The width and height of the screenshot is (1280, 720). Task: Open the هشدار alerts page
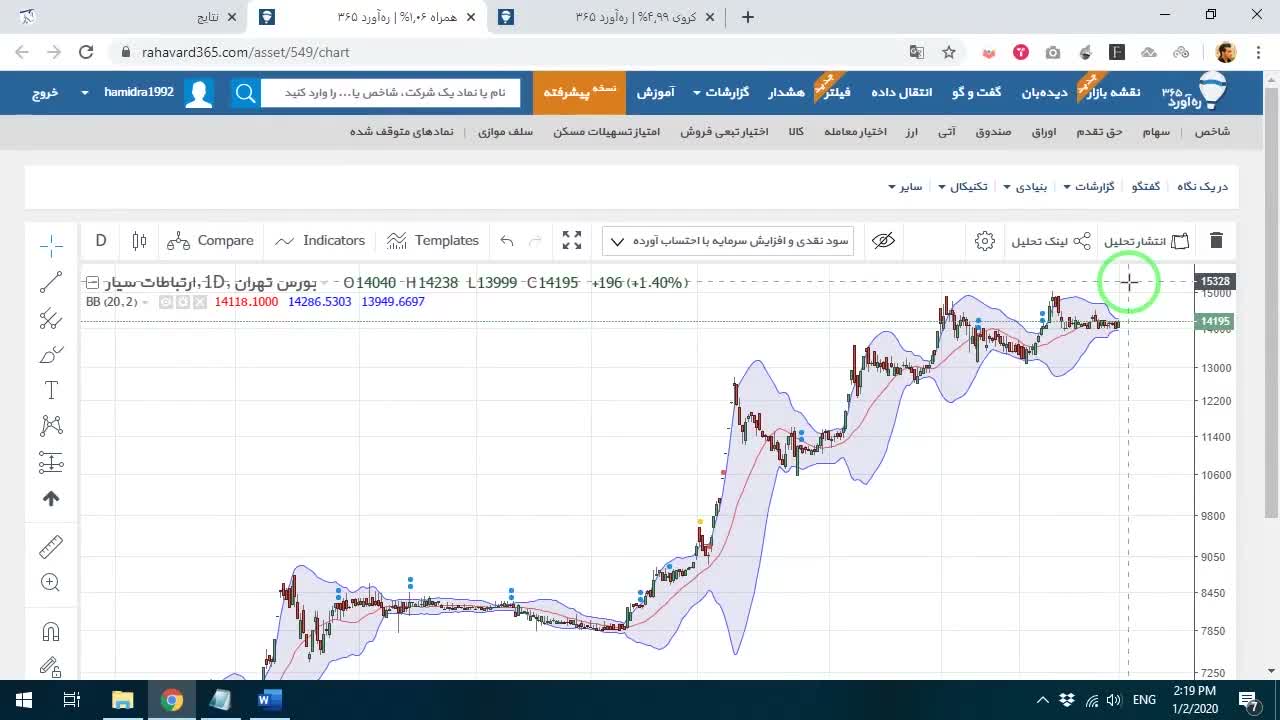[x=786, y=92]
